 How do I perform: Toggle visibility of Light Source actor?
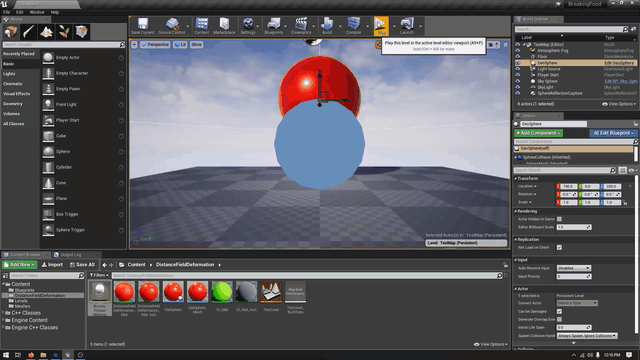coord(518,69)
